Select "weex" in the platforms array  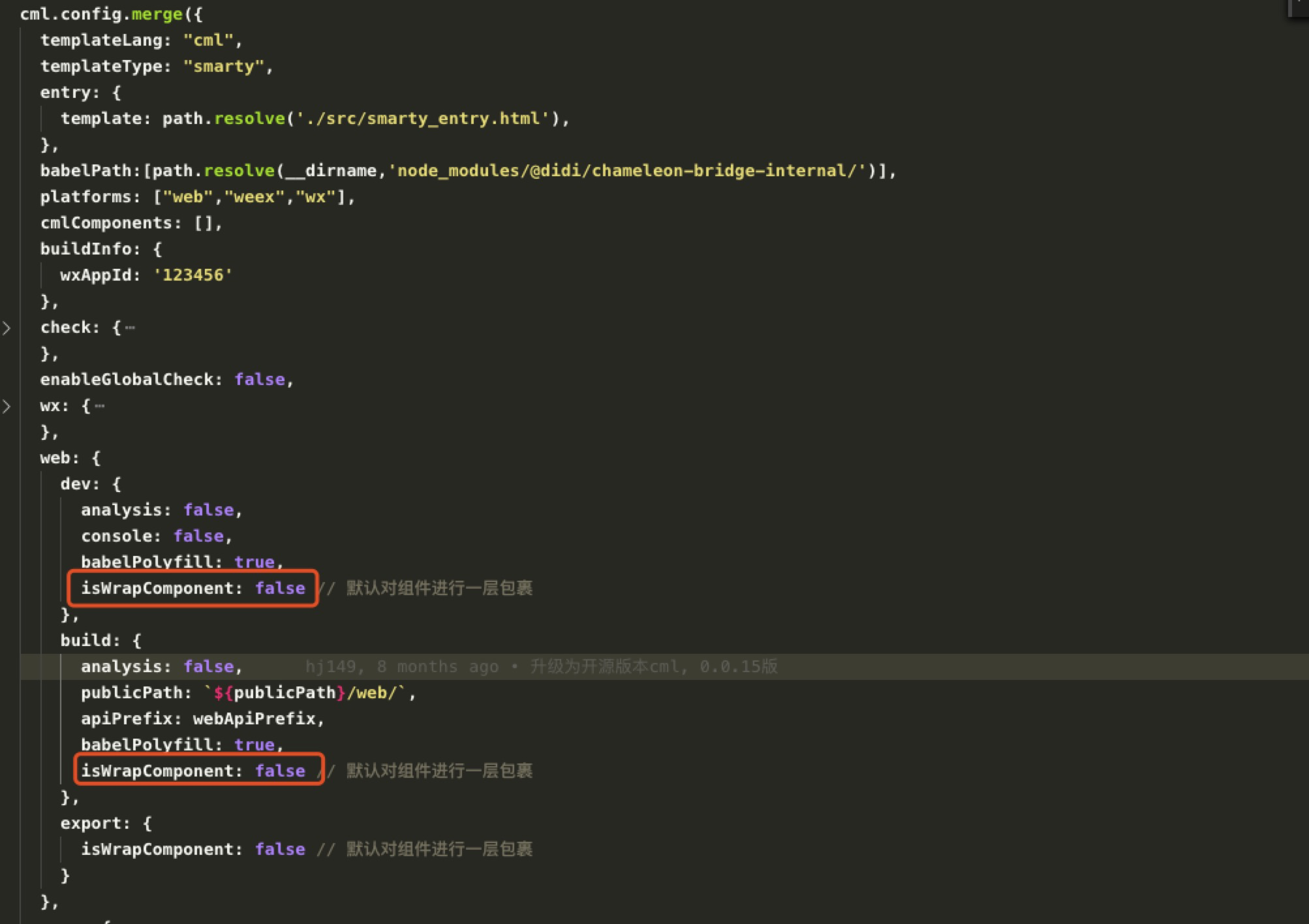coord(254,196)
